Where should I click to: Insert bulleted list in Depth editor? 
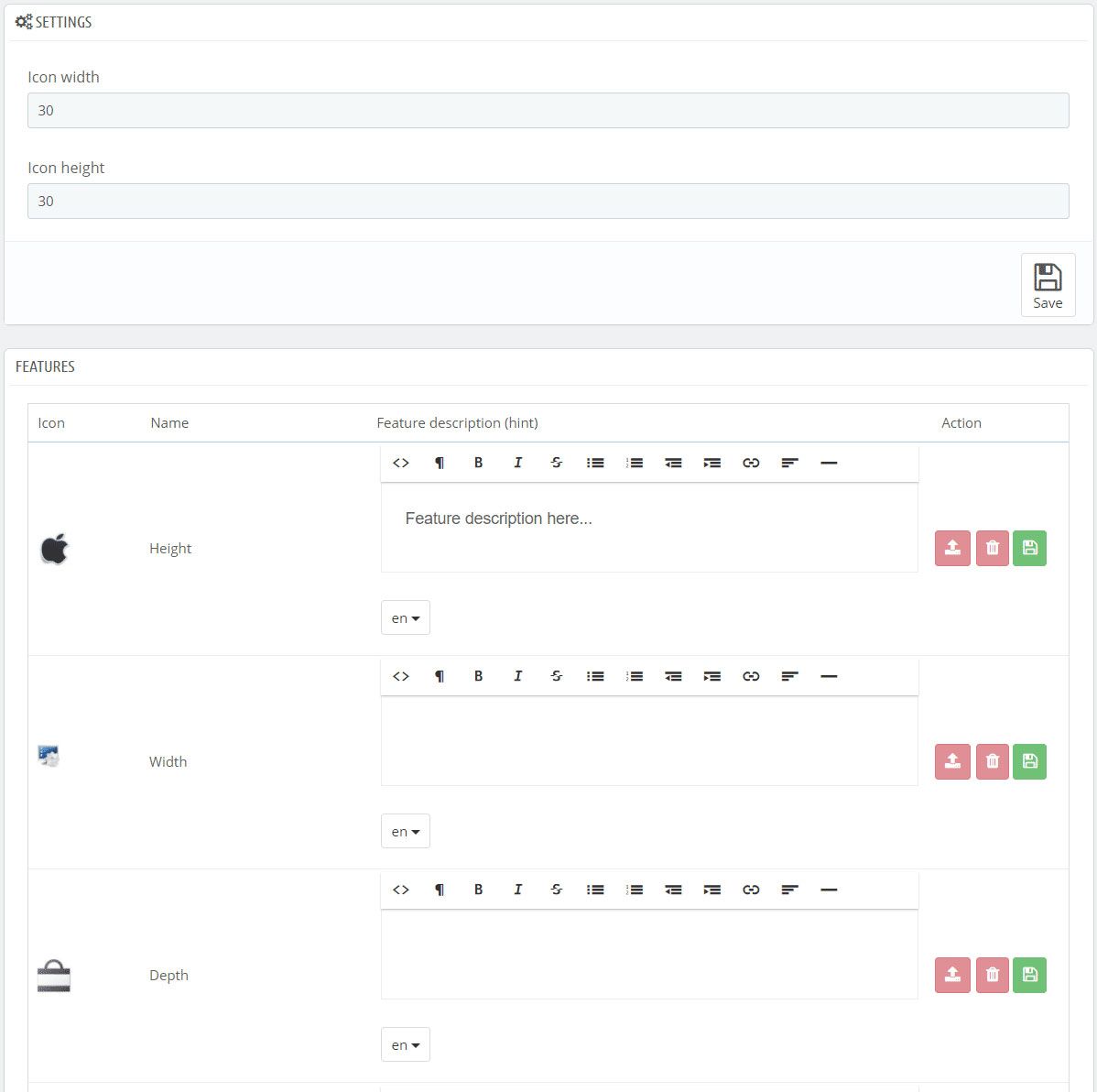pyautogui.click(x=595, y=890)
